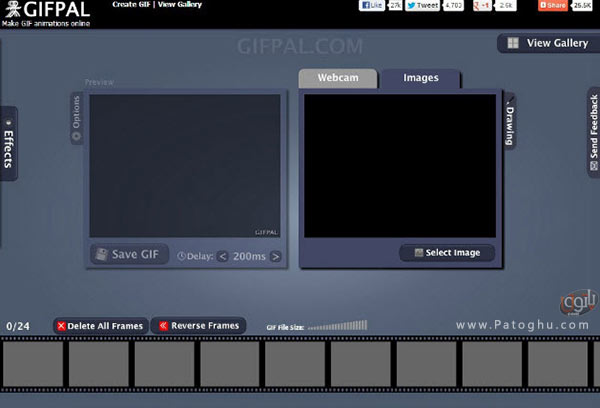Click the red X delete icon
600x408 pixels.
pyautogui.click(x=61, y=326)
